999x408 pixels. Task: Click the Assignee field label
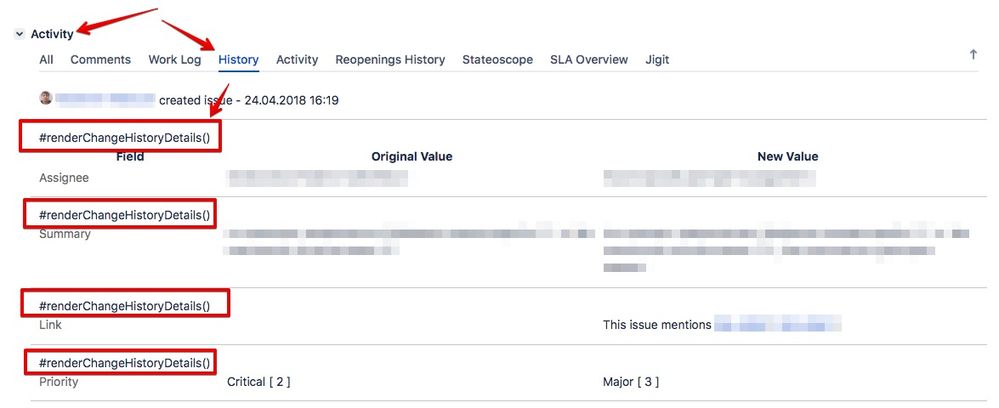coord(64,178)
